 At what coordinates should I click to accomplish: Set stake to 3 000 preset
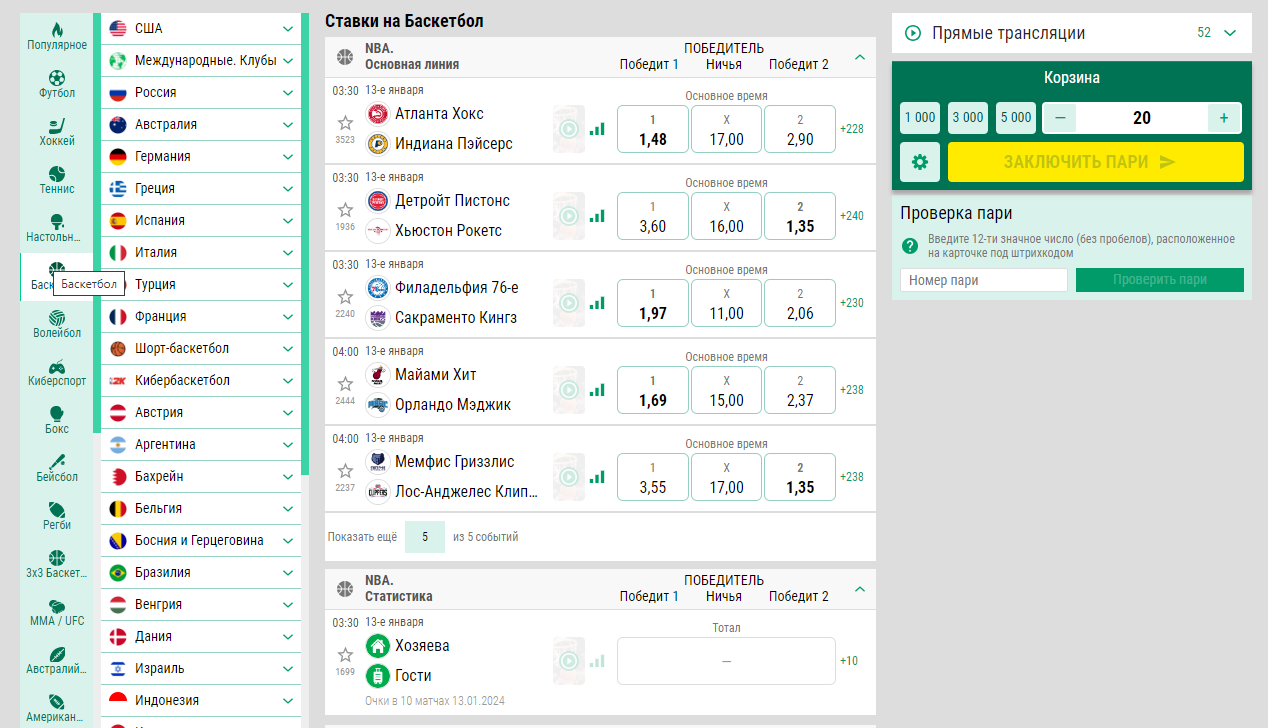pos(968,117)
